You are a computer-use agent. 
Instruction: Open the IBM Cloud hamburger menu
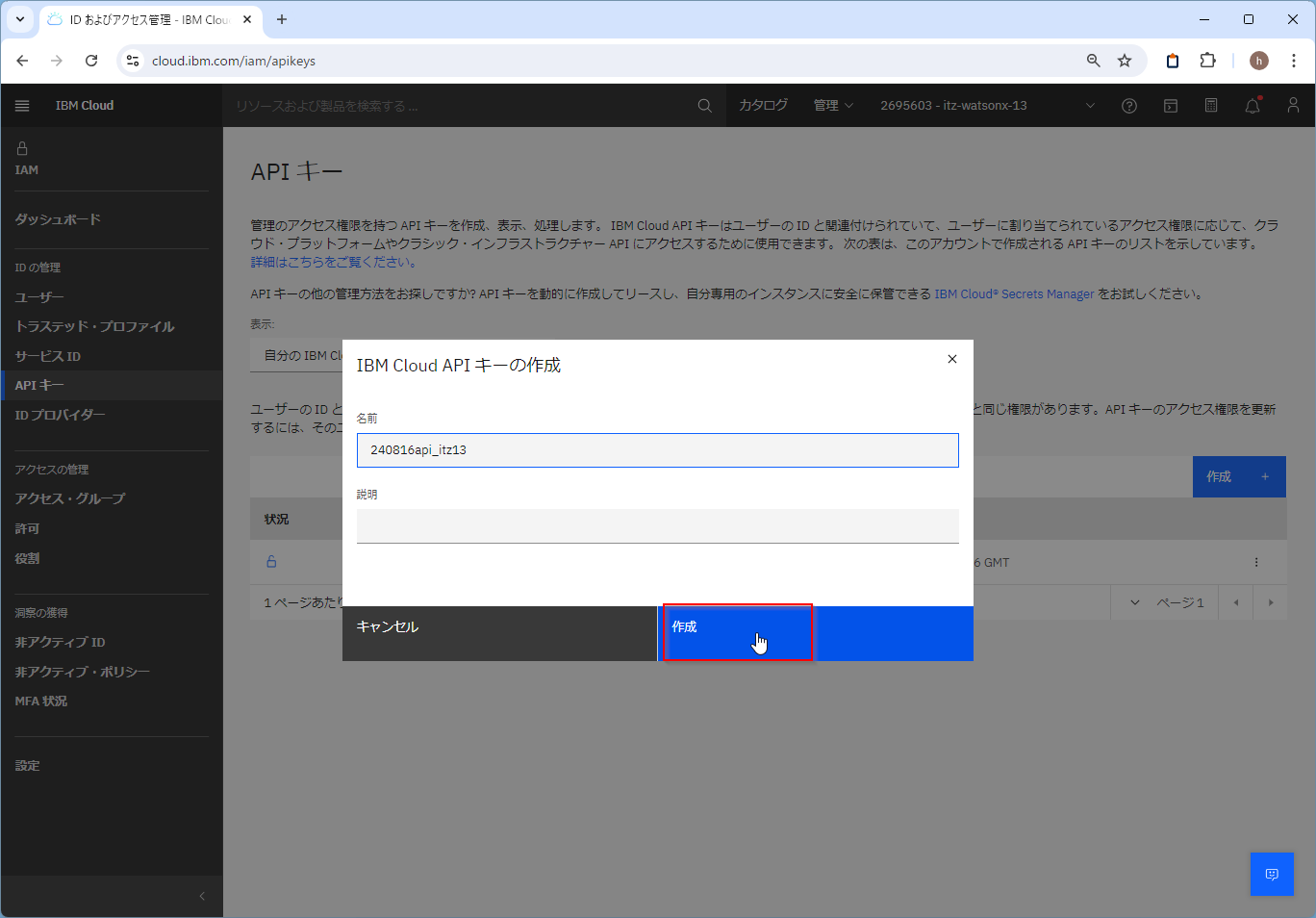tap(22, 106)
